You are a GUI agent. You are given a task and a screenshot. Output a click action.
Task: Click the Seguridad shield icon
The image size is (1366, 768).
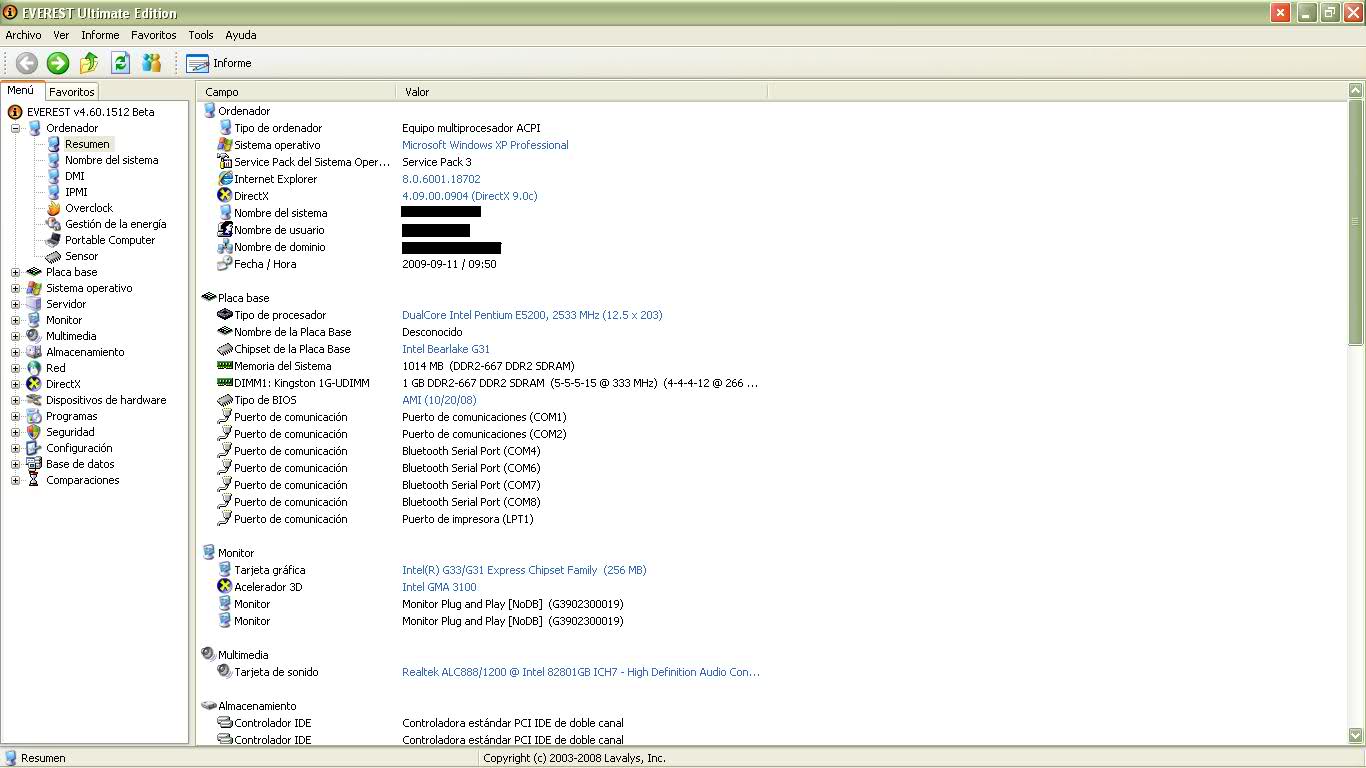coord(34,432)
